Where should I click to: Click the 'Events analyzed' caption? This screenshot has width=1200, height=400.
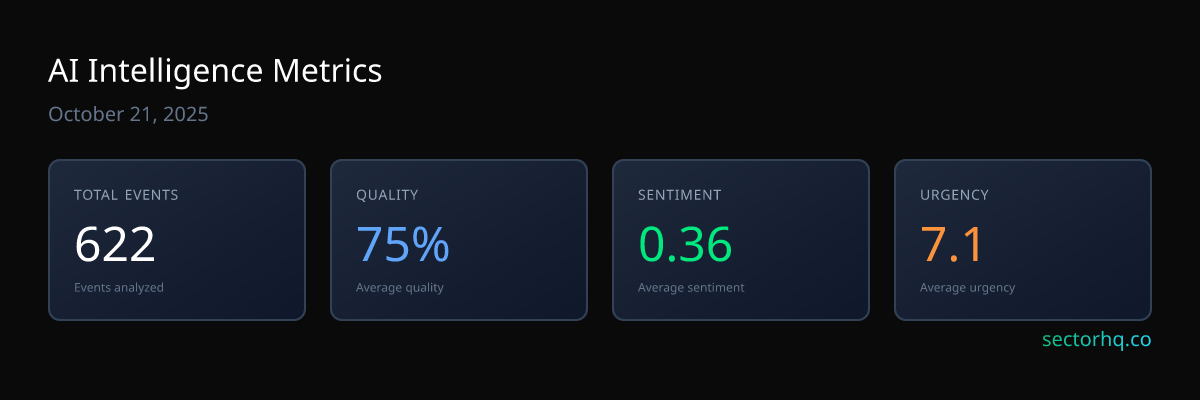pyautogui.click(x=119, y=287)
